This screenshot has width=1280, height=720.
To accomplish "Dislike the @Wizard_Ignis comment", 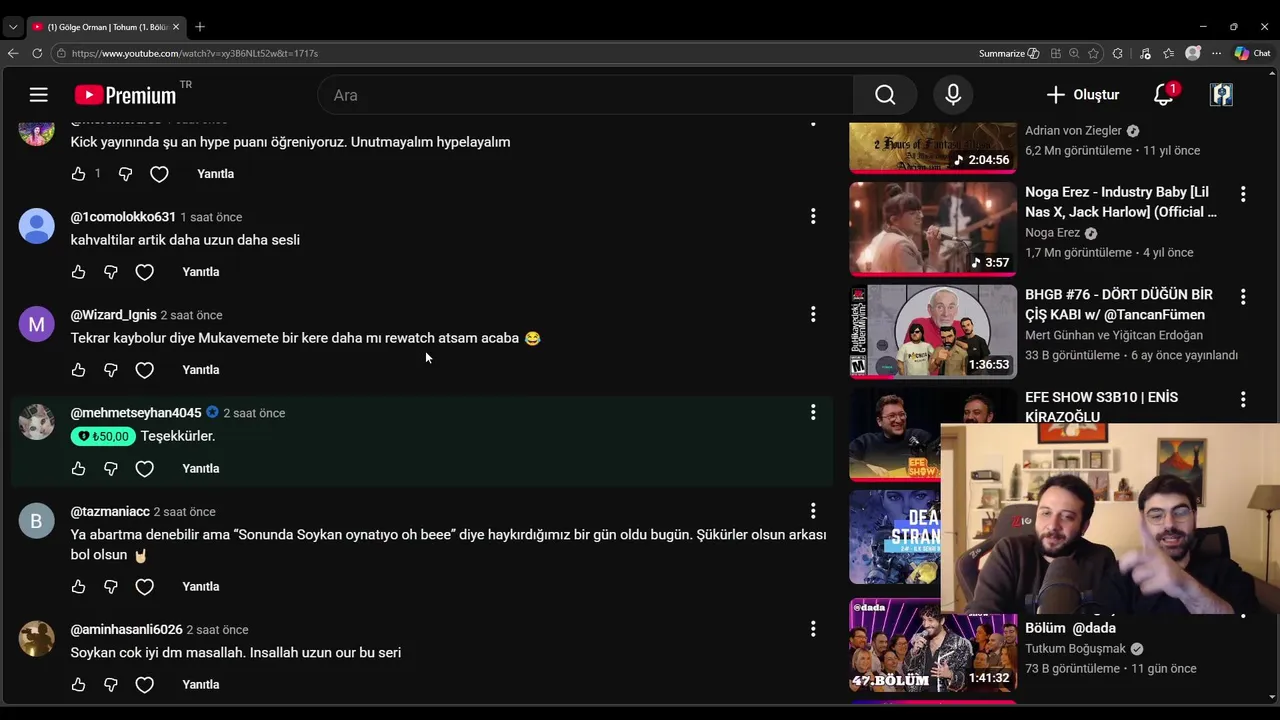I will coord(111,370).
